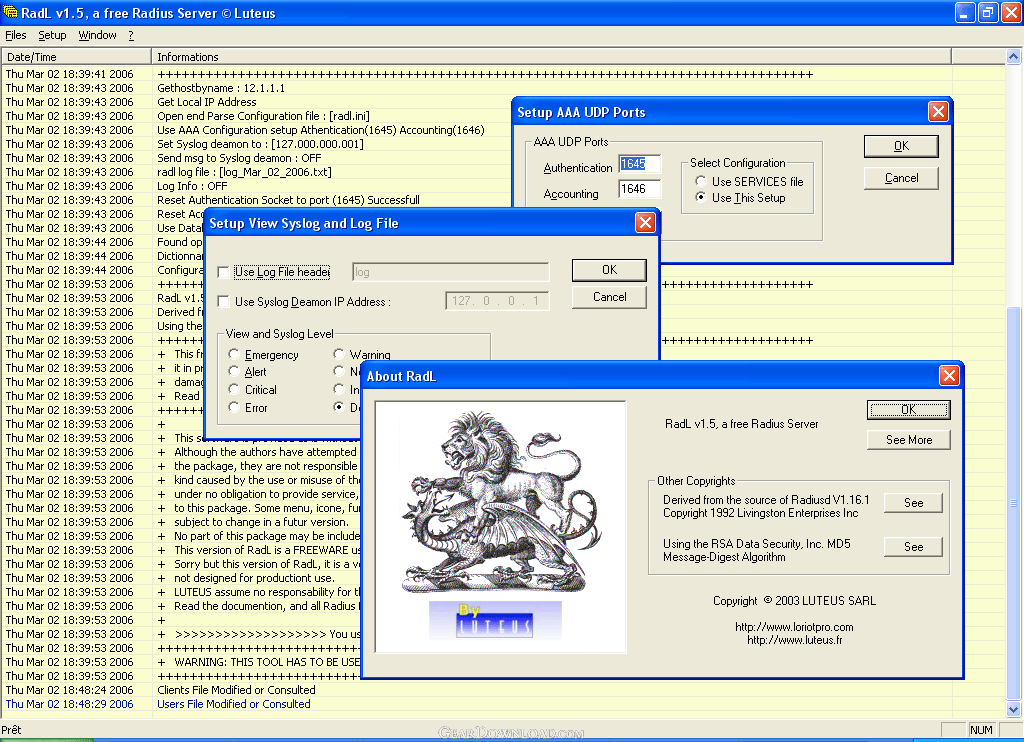
Task: Click the Prêt status bar text
Action: click(11, 730)
